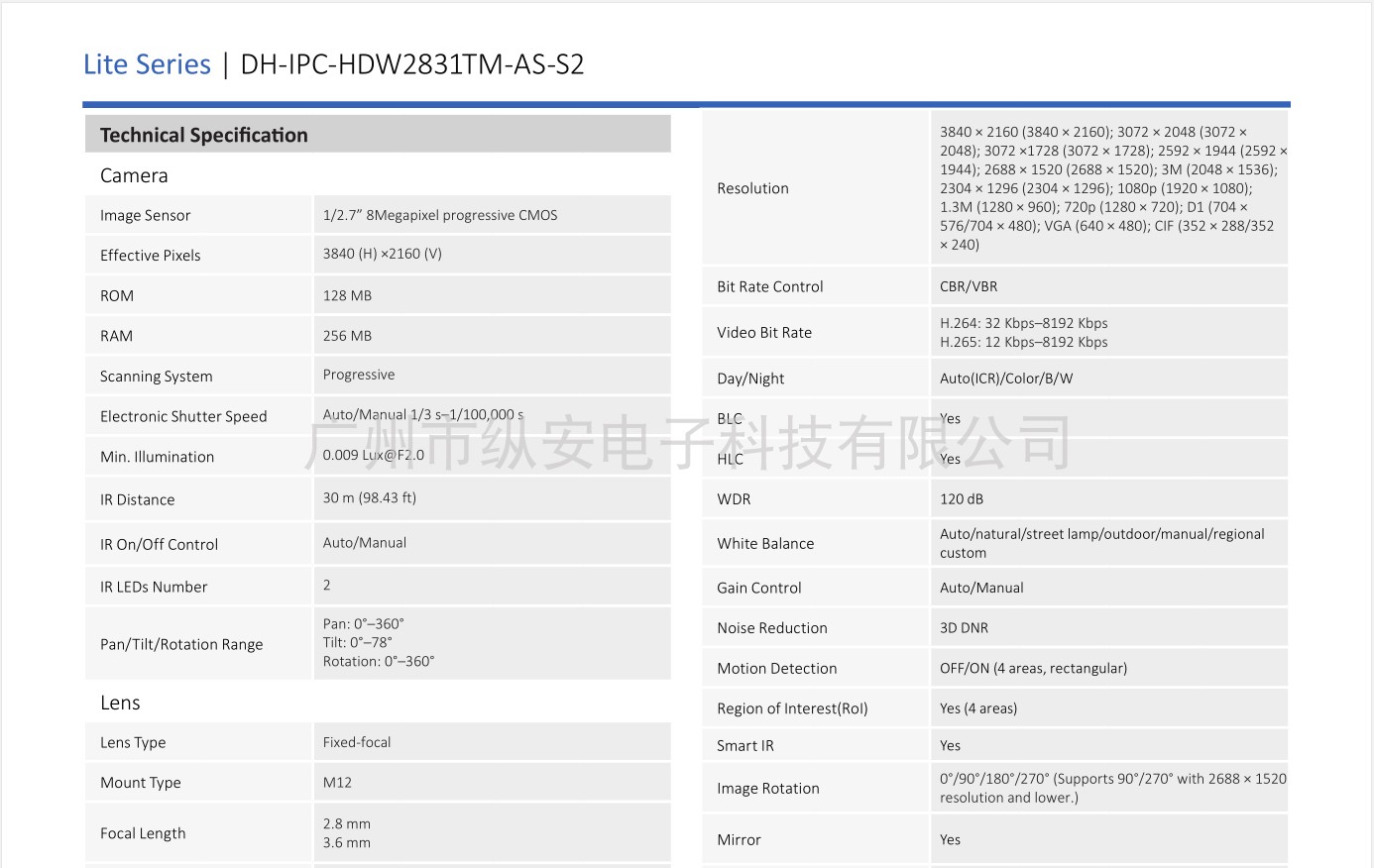Viewport: 1374px width, 868px height.
Task: Click the "Lens Type" label
Action: click(x=133, y=742)
